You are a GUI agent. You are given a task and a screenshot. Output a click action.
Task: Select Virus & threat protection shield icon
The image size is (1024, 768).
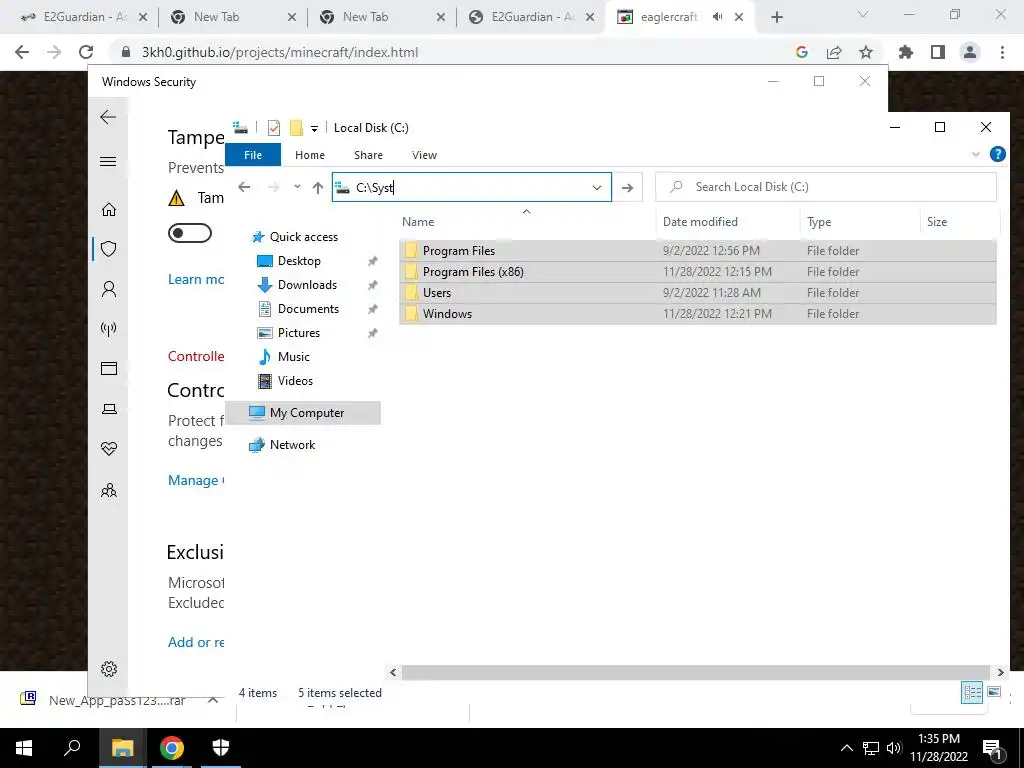108,249
